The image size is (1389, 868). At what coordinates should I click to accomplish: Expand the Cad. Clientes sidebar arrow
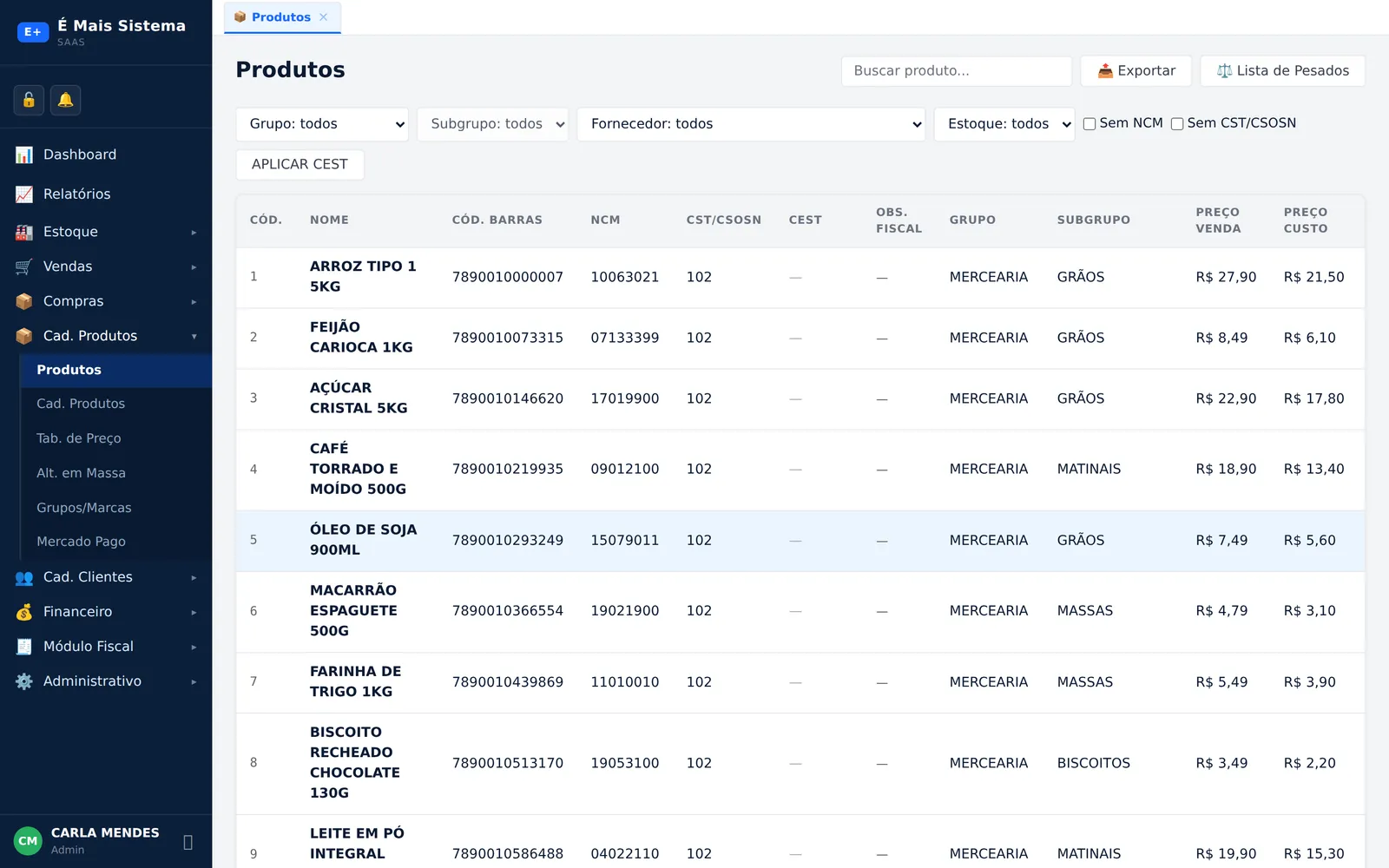194,578
